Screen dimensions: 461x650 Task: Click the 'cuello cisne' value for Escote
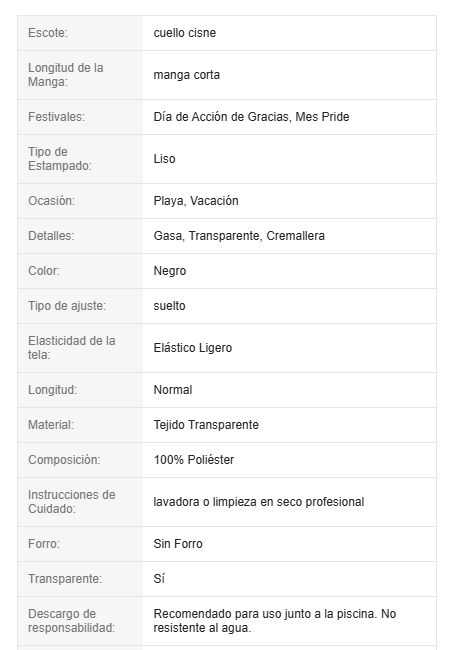(184, 33)
